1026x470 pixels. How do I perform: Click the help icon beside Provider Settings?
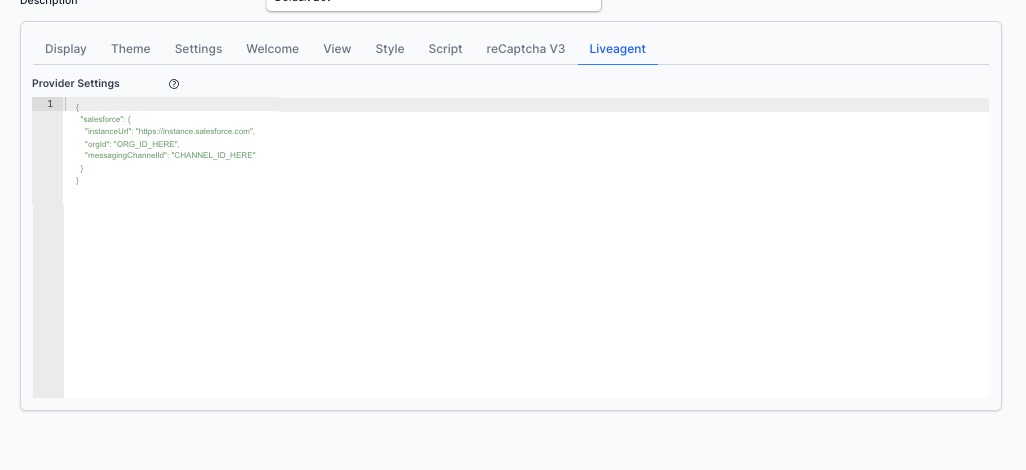tap(174, 84)
